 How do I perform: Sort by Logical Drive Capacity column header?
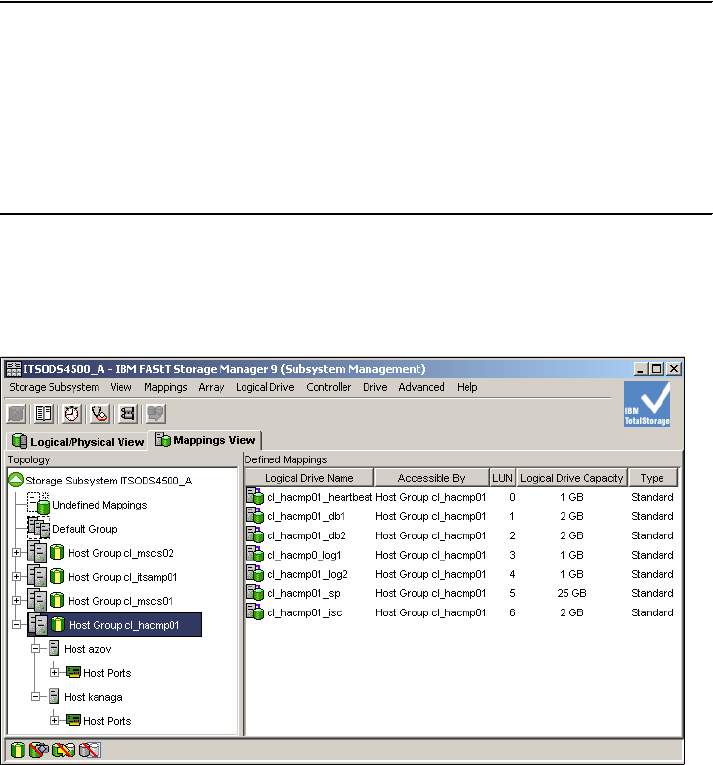tap(571, 478)
